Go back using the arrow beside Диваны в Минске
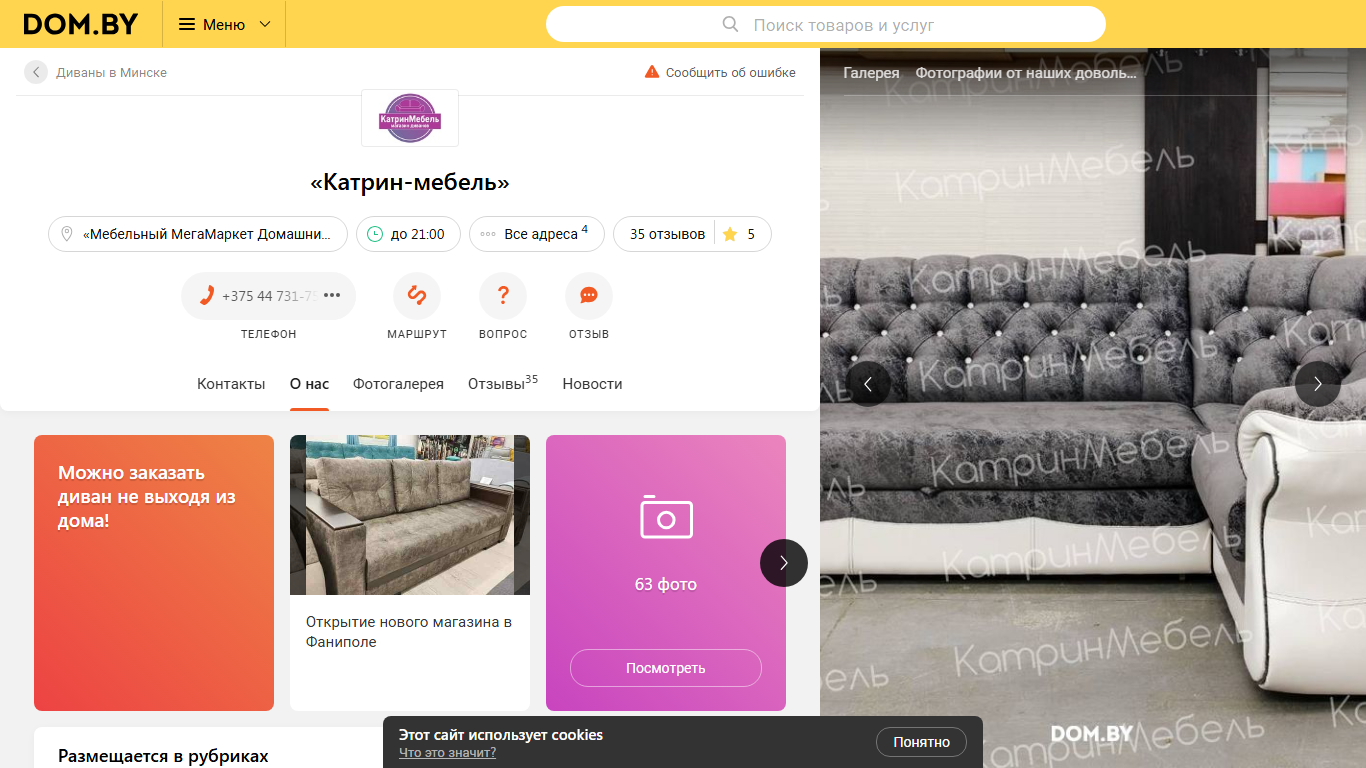Viewport: 1366px width, 768px height. coord(36,72)
